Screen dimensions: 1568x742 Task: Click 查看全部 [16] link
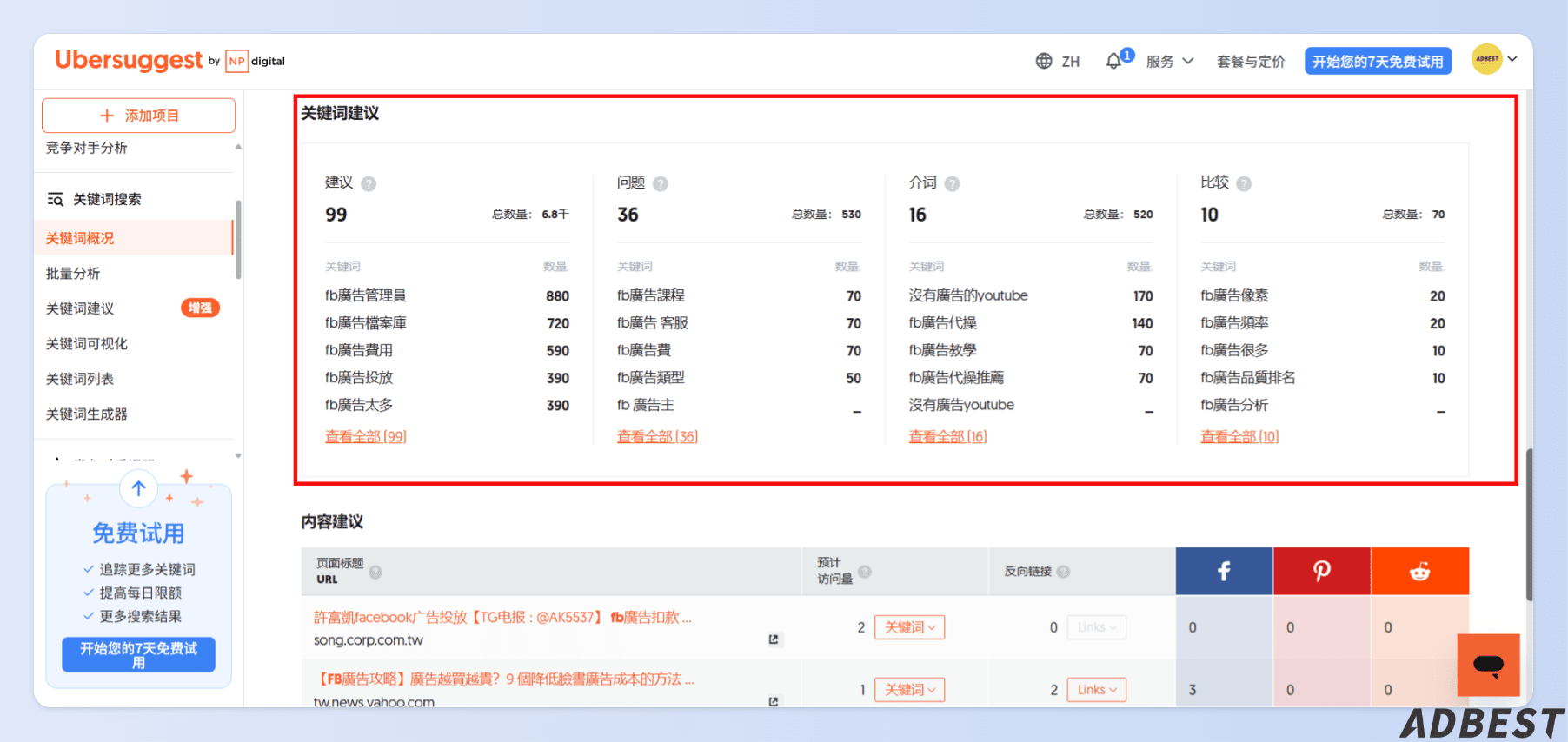pyautogui.click(x=947, y=436)
